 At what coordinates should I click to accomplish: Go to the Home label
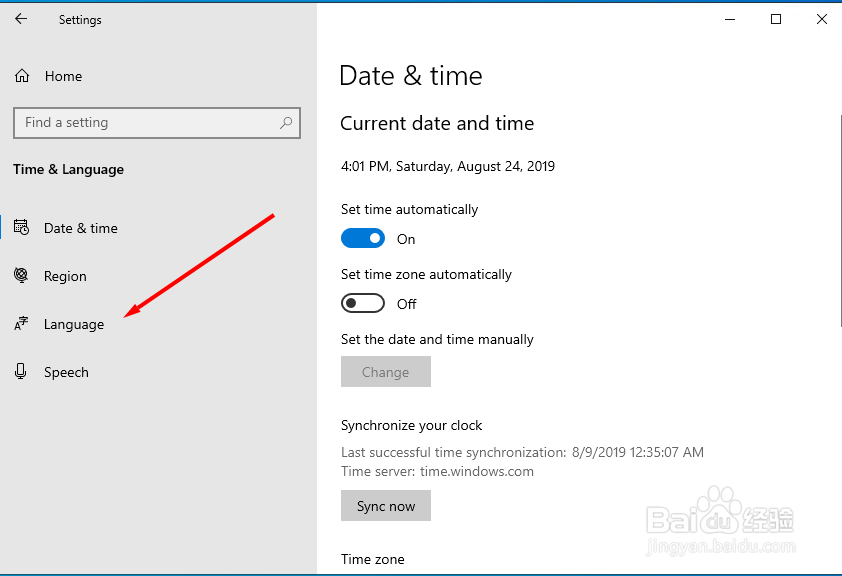click(x=63, y=76)
